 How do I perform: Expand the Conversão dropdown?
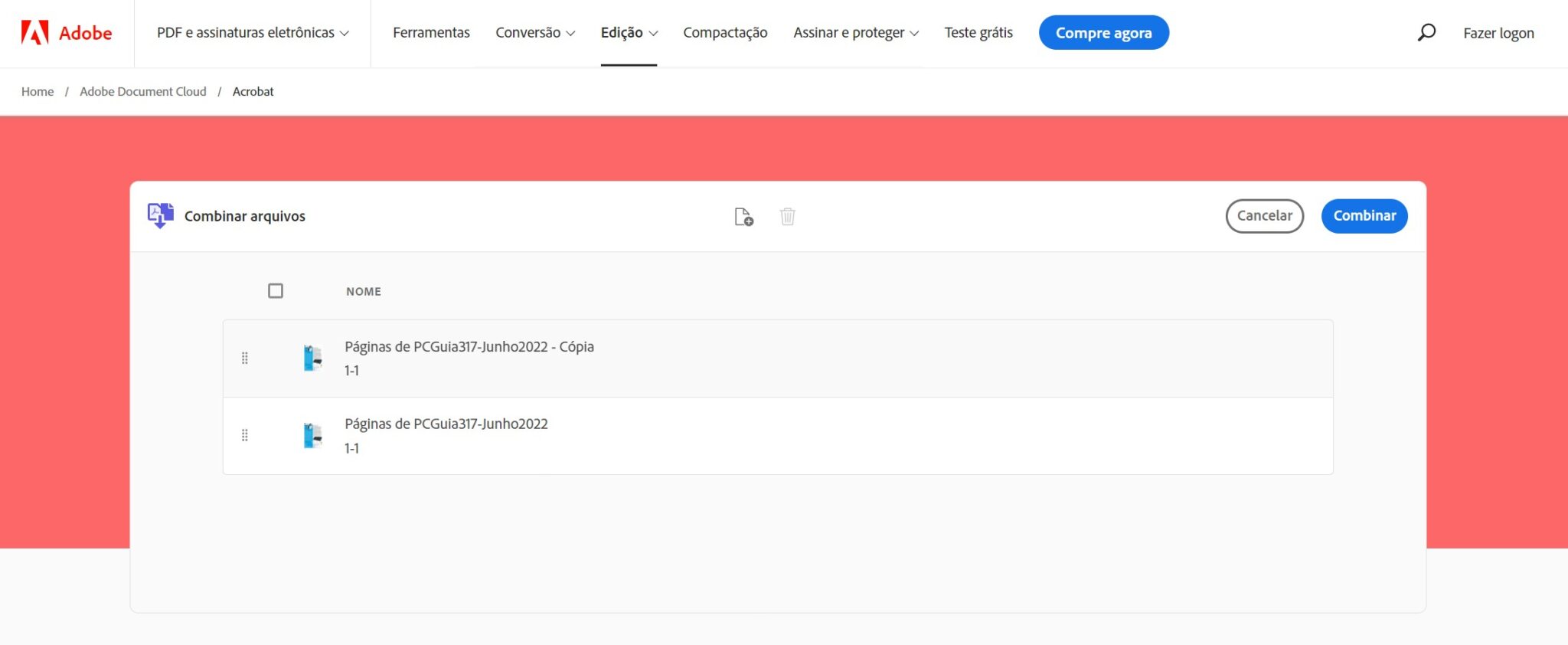pos(535,33)
